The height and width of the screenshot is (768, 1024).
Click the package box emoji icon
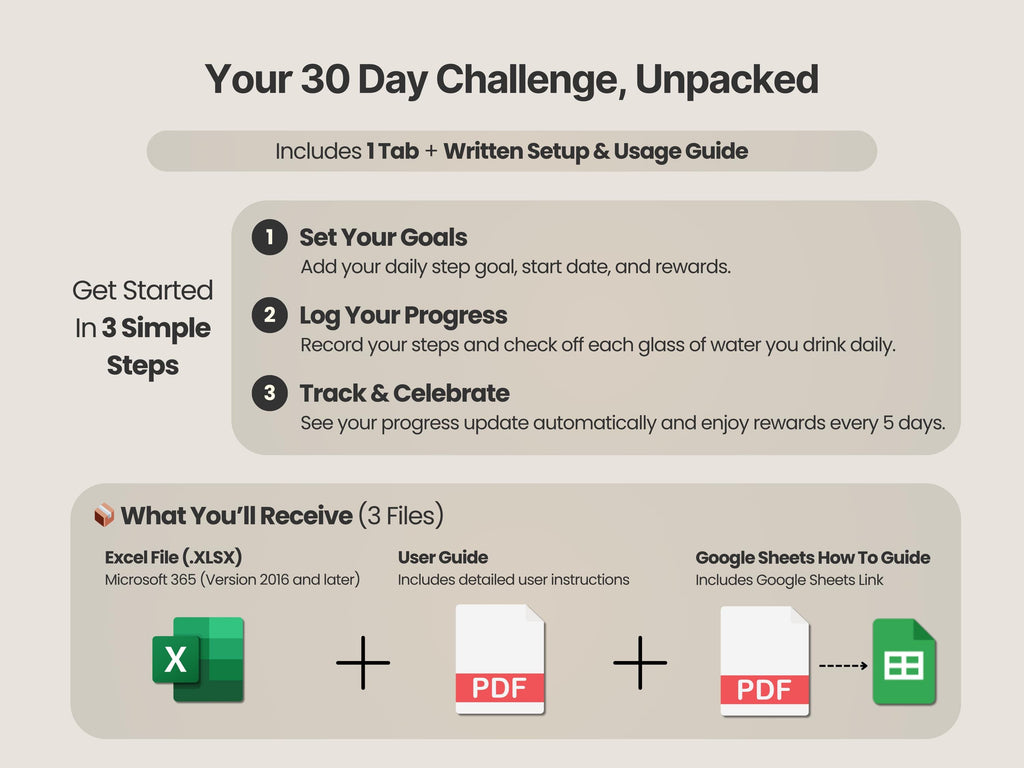(104, 515)
